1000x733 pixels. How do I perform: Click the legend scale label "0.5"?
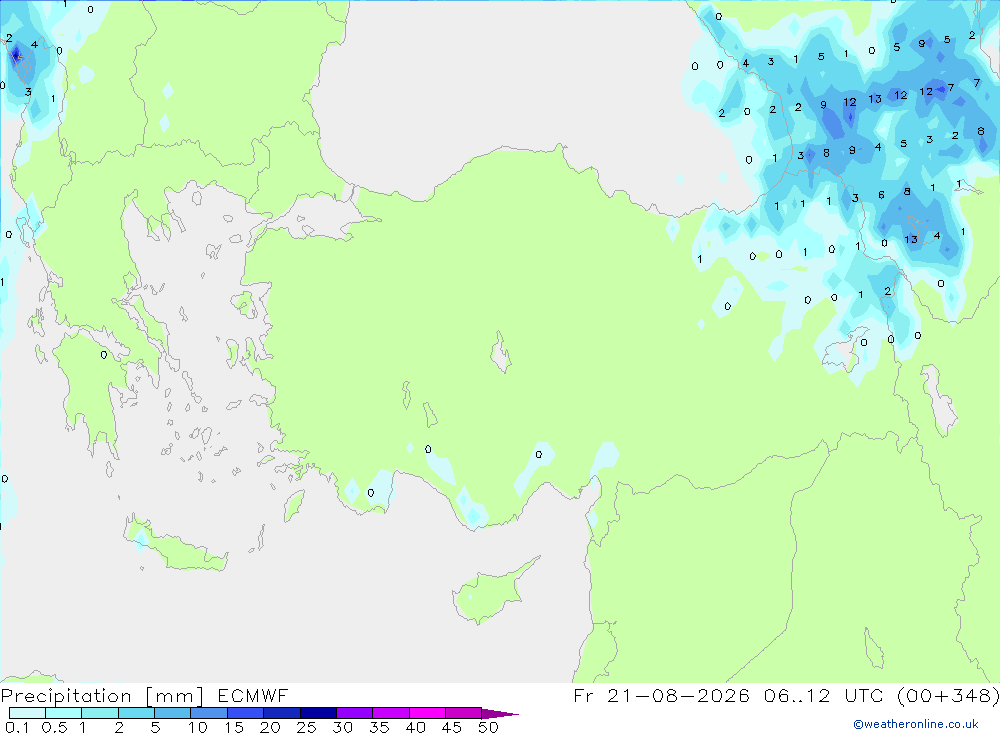[x=54, y=727]
